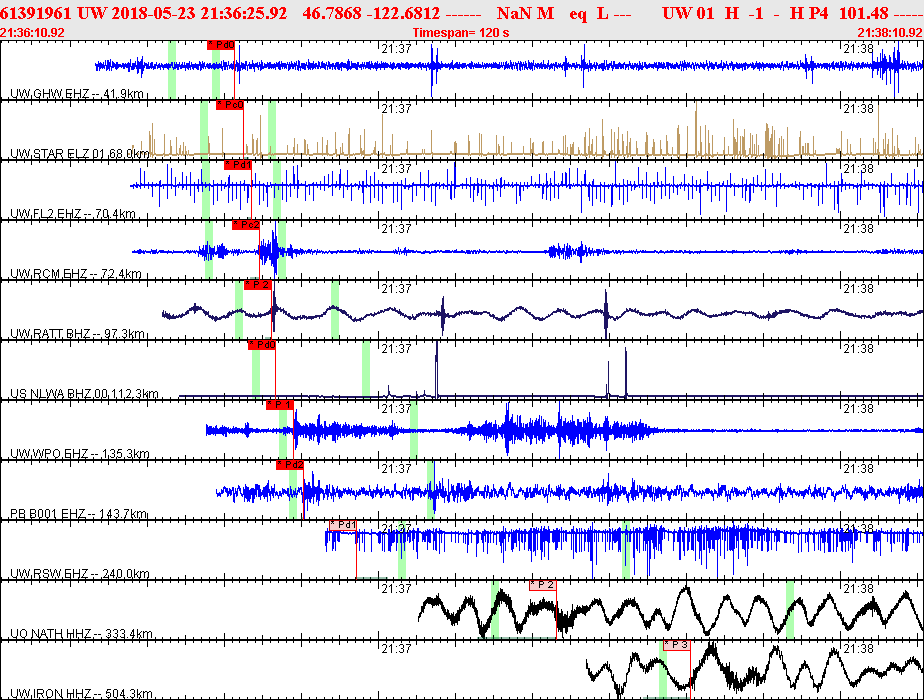The image size is (924, 700).
Task: Click the PB.B001.EHZ -- 143.7km channel label
Action: point(78,514)
